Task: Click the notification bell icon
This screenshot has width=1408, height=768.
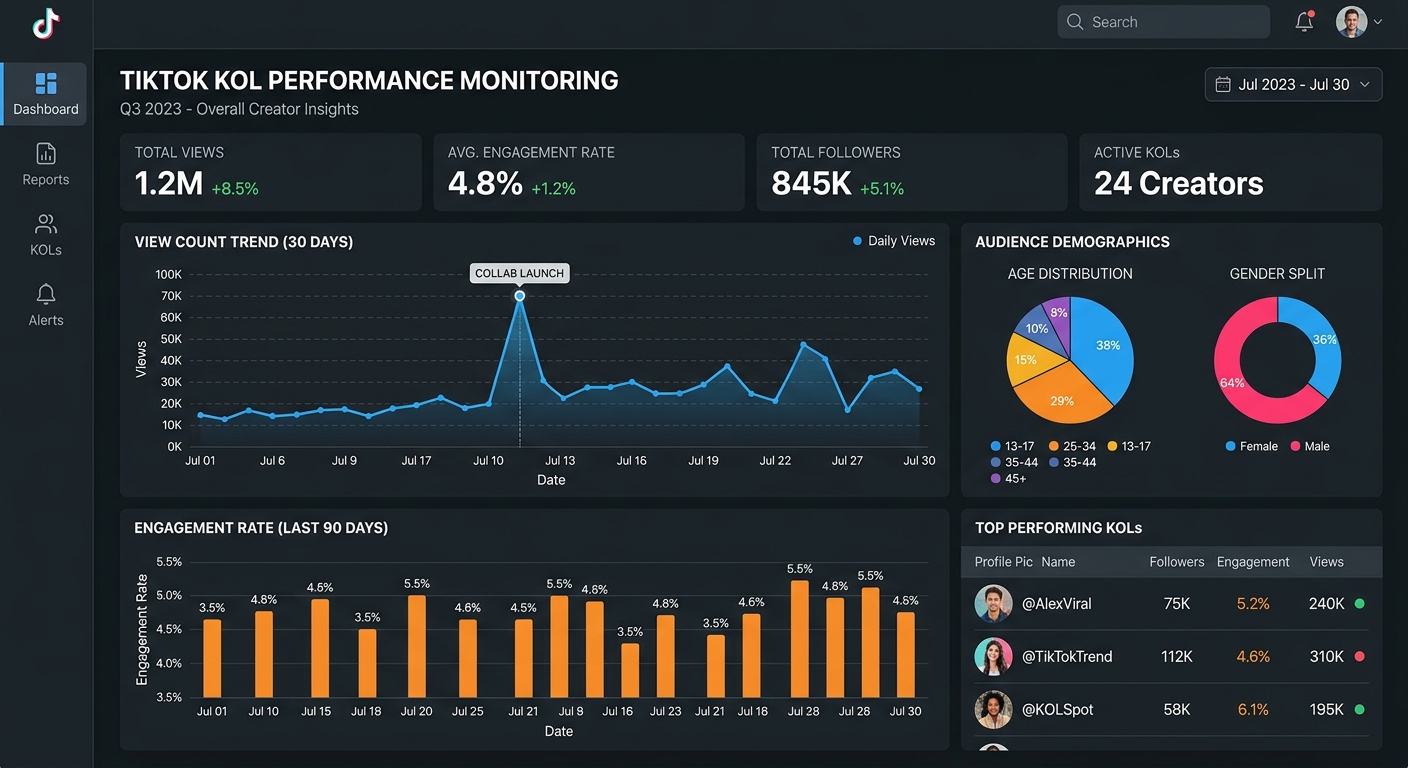Action: pyautogui.click(x=1304, y=22)
